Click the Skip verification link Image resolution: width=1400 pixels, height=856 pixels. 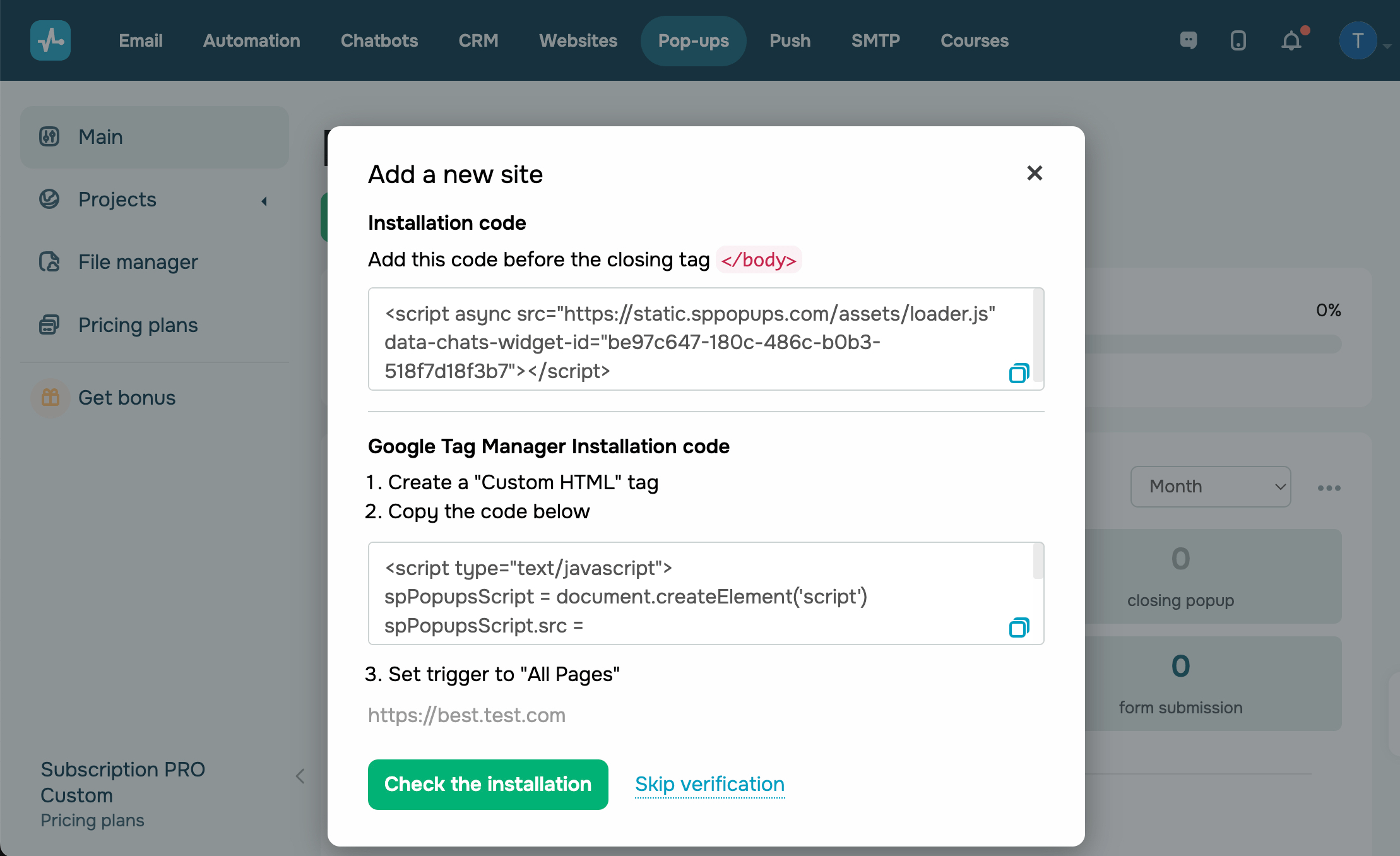pos(709,784)
